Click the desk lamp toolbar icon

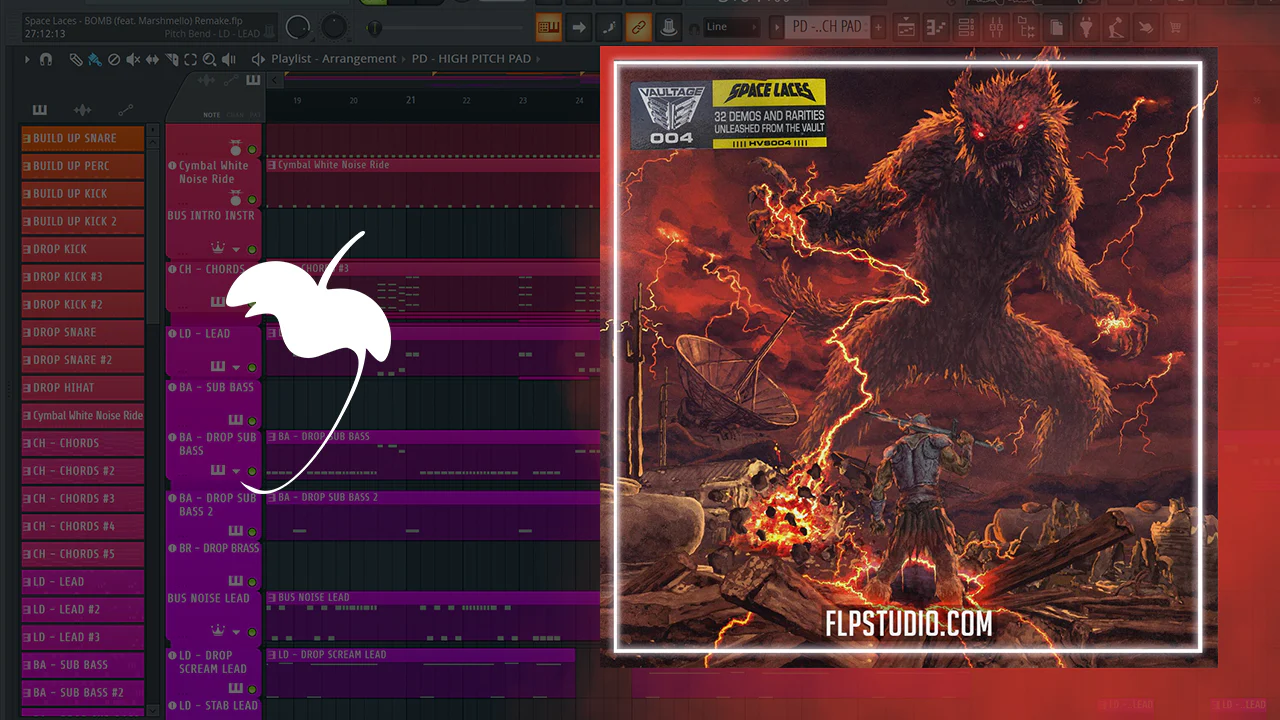[x=1117, y=27]
